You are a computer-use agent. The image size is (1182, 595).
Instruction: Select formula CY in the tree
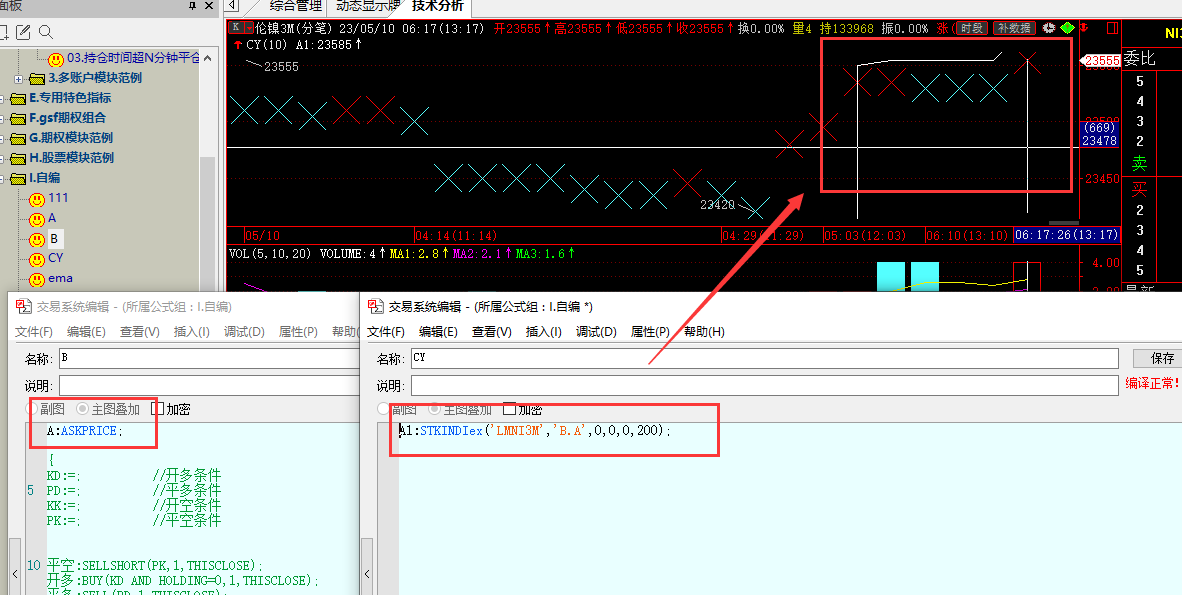tap(56, 258)
